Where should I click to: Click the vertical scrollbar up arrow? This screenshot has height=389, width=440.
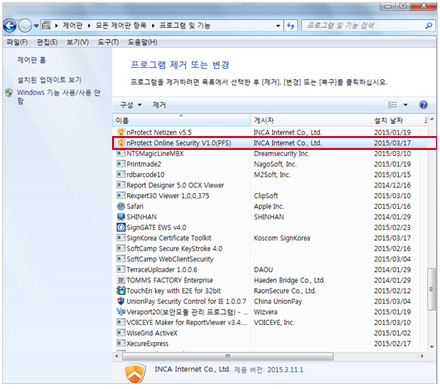[432, 119]
